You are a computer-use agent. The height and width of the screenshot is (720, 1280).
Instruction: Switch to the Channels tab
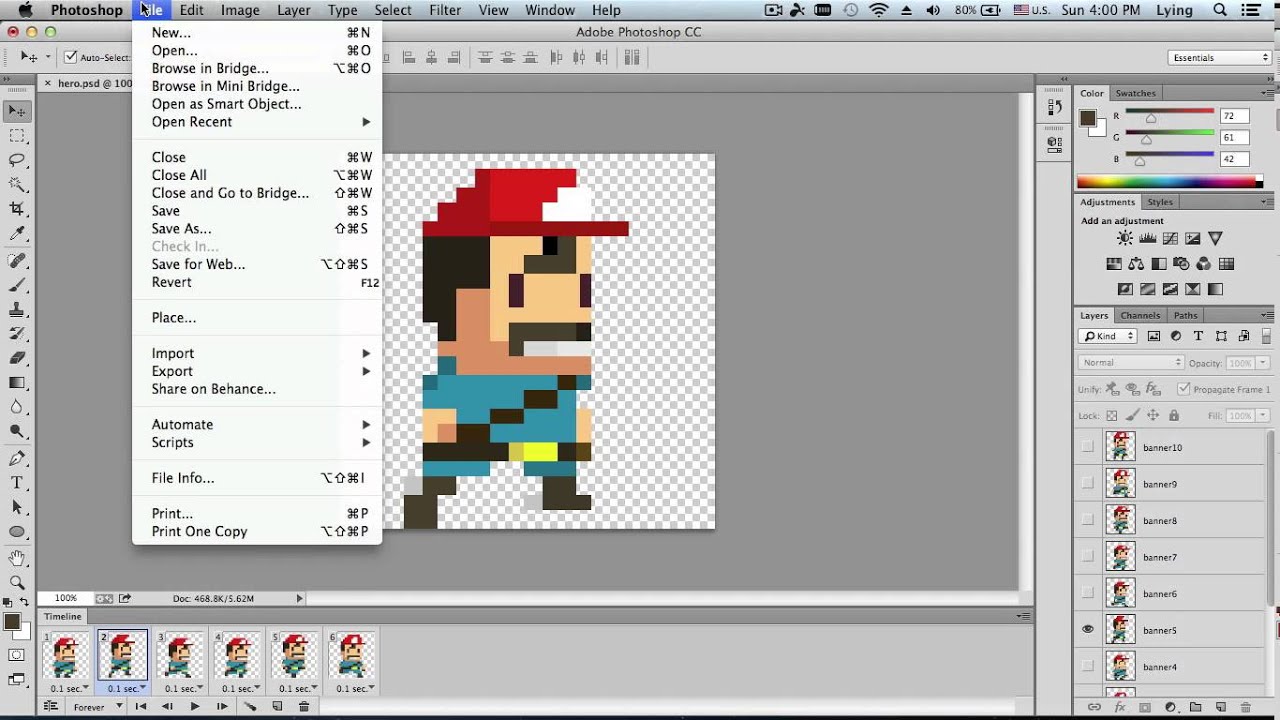pyautogui.click(x=1140, y=315)
